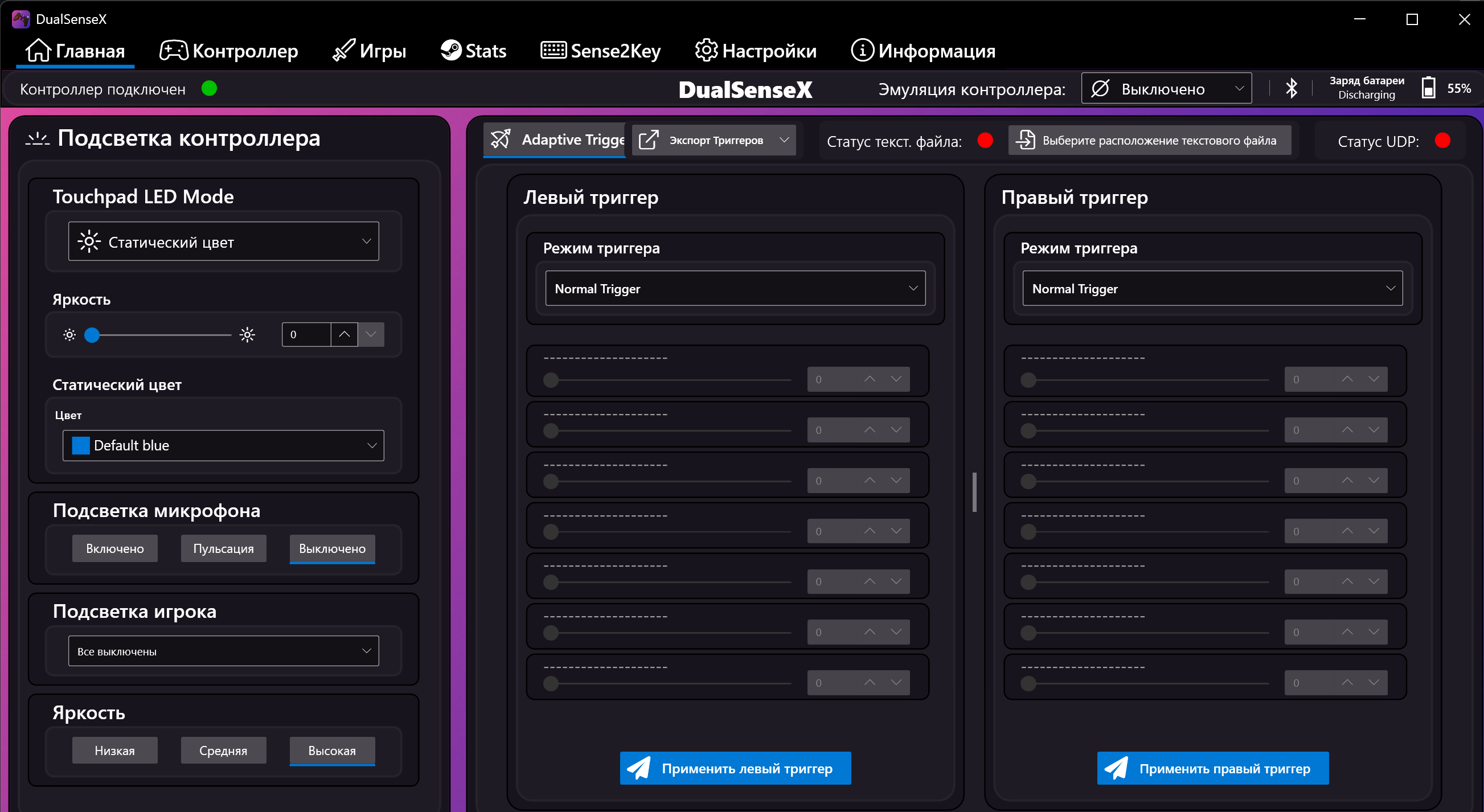Click the home icon of Главная
Screen dimensions: 1484x812
click(x=38, y=51)
